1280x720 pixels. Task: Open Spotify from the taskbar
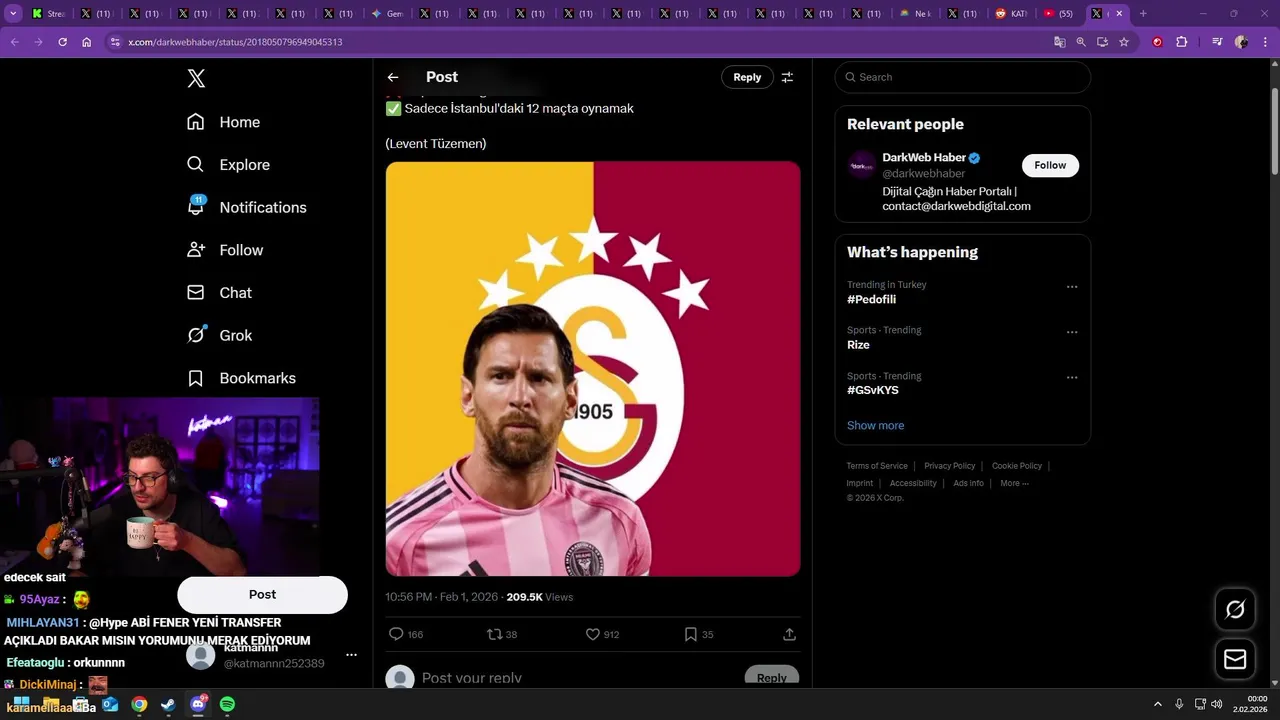point(227,704)
